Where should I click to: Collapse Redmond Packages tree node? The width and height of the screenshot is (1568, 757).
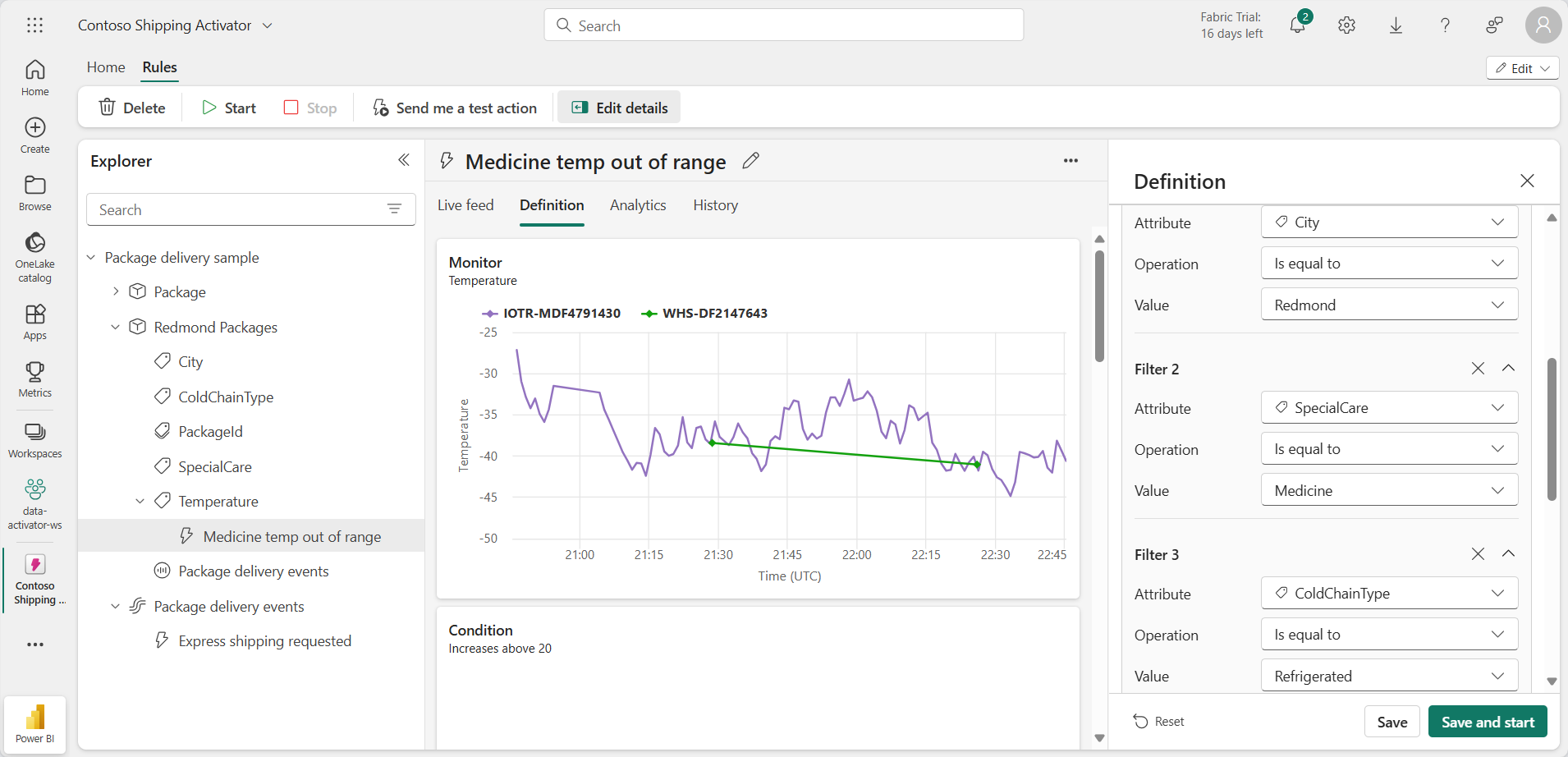point(116,327)
